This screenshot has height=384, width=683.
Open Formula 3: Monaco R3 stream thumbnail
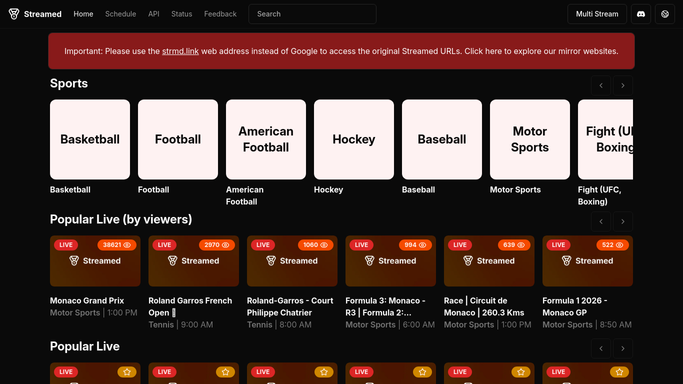(x=390, y=261)
